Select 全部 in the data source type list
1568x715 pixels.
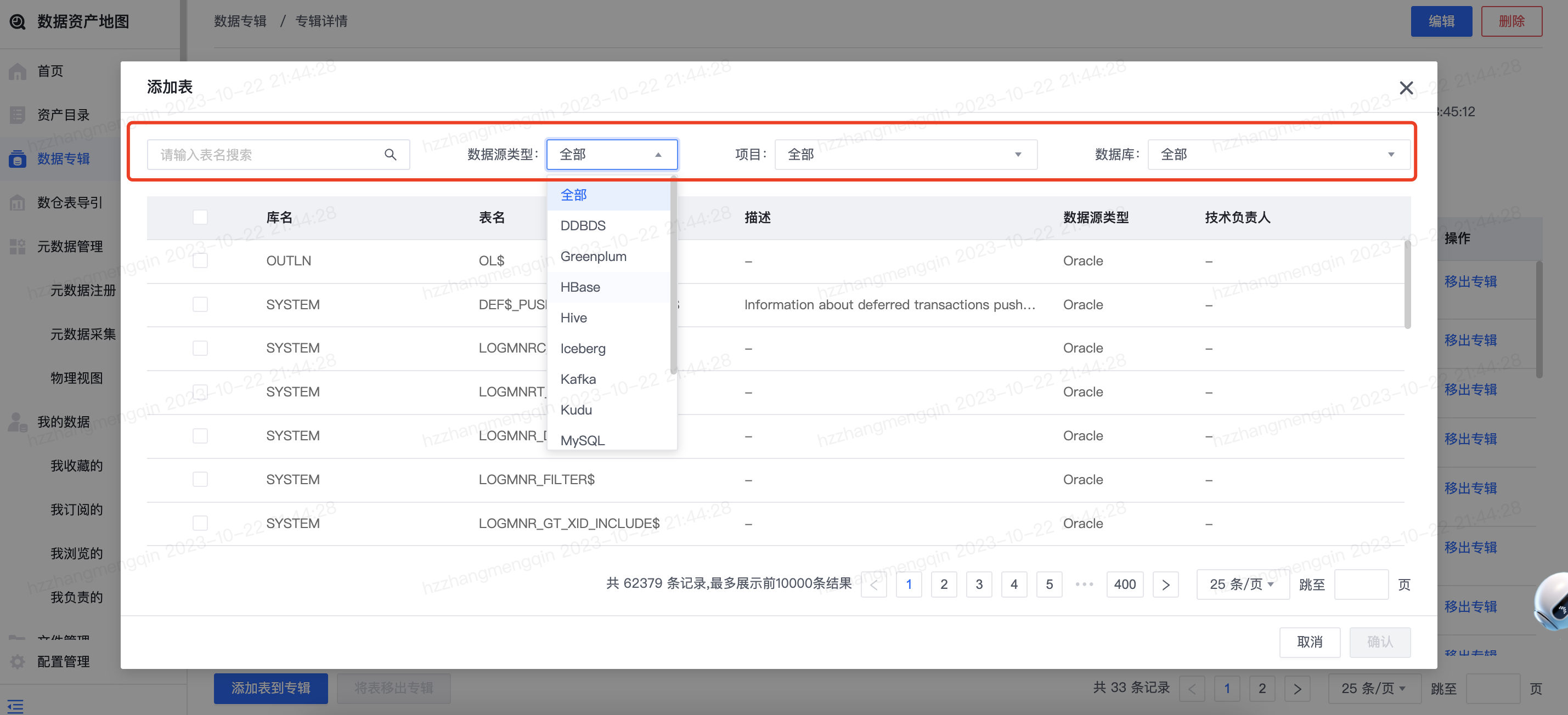tap(608, 195)
